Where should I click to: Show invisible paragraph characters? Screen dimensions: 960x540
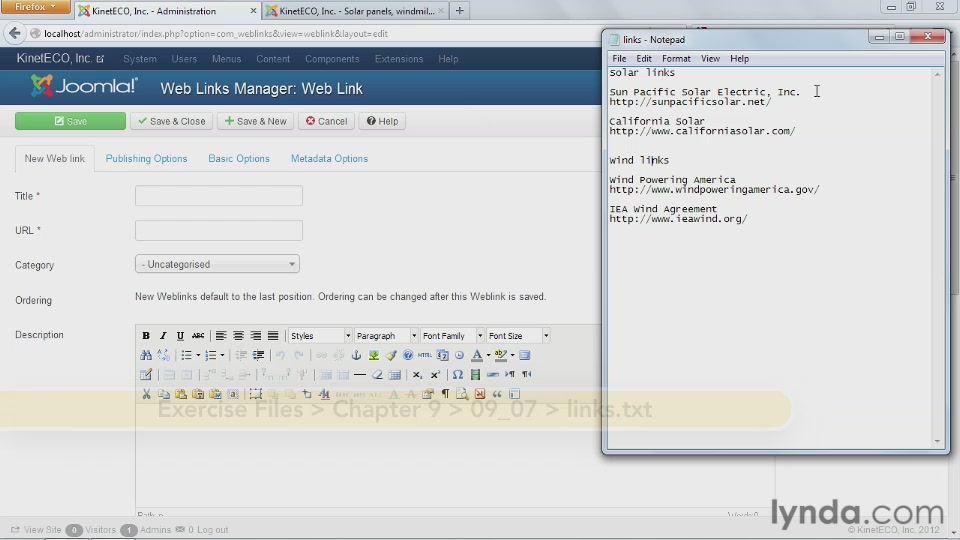445,394
